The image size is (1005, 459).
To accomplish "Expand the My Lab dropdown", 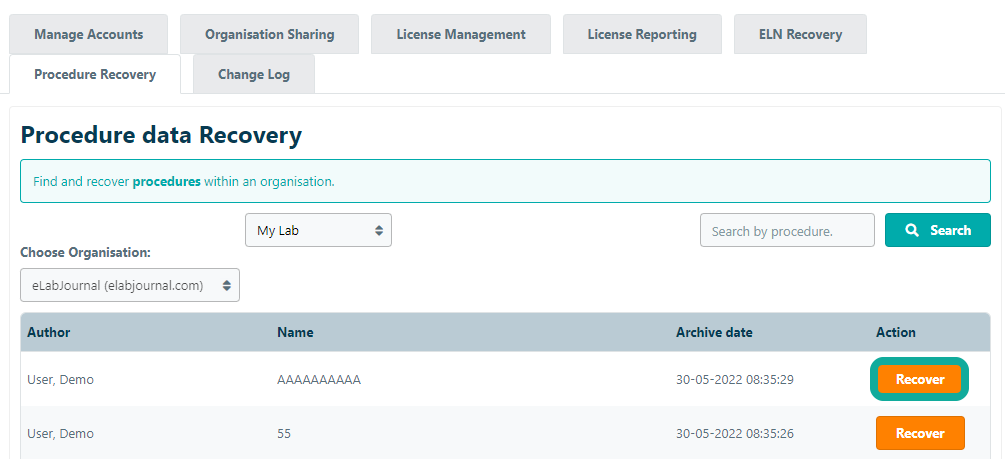I will (318, 230).
